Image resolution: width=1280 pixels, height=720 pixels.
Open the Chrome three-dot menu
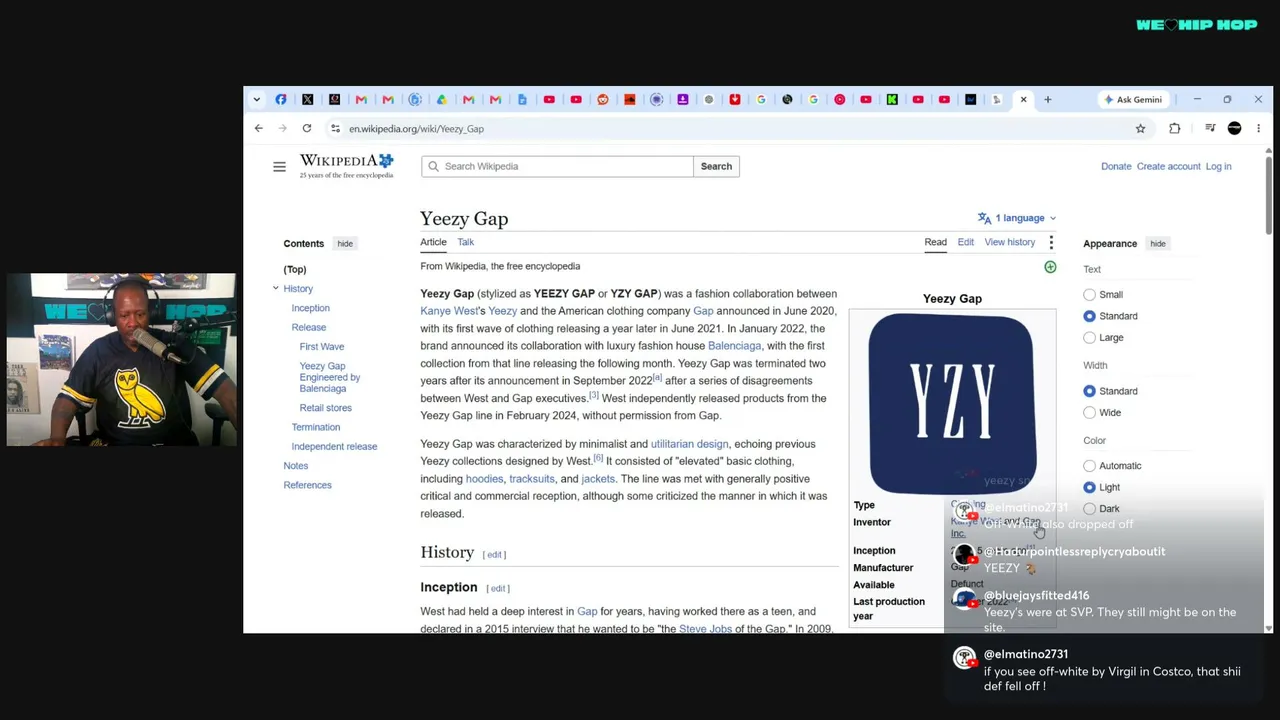[1258, 128]
